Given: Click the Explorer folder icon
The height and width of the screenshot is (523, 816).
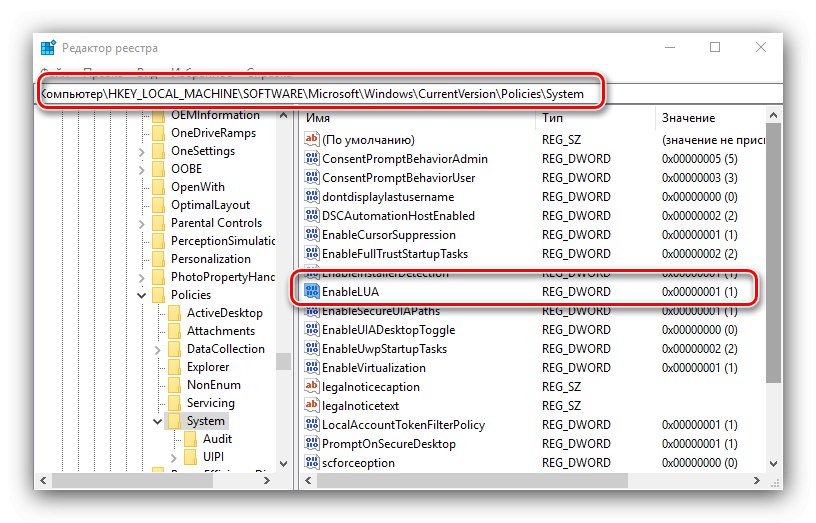Looking at the screenshot, I should point(174,367).
